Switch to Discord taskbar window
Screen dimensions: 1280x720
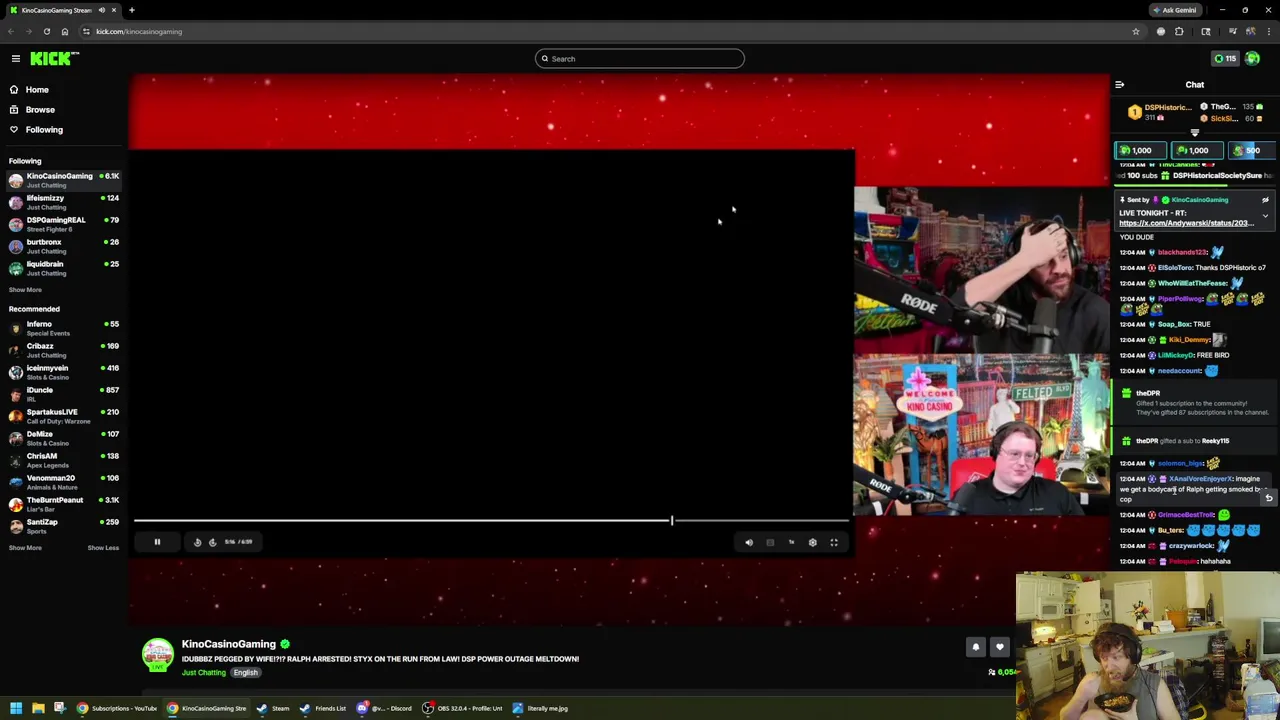tap(385, 709)
